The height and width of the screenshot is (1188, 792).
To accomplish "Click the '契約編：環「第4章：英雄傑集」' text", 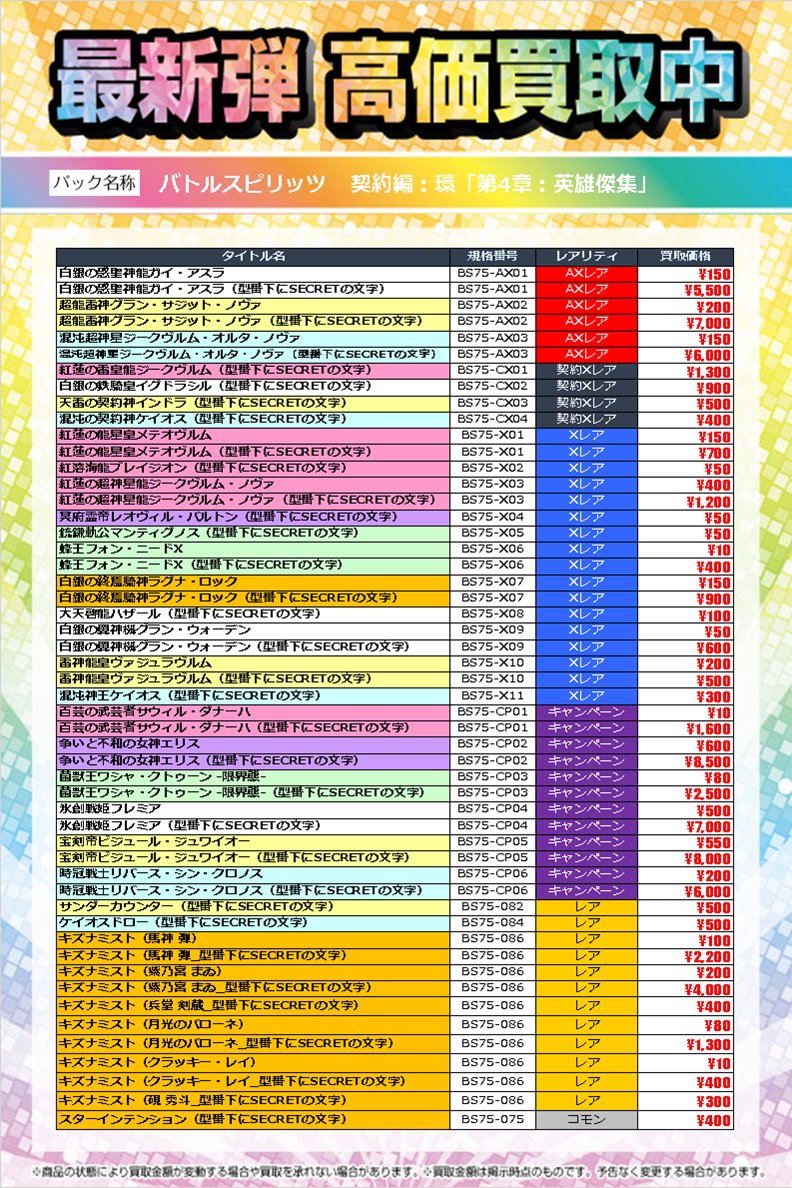I will tap(499, 183).
